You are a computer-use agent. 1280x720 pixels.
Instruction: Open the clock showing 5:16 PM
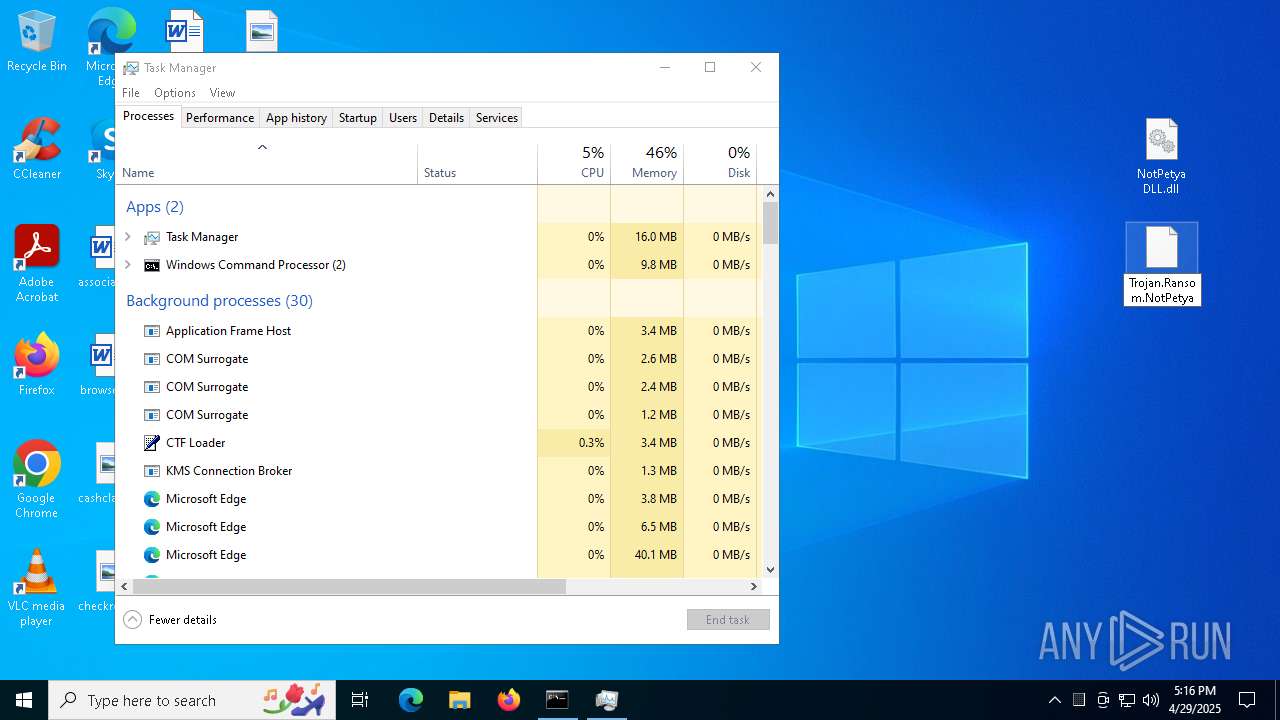click(x=1195, y=700)
